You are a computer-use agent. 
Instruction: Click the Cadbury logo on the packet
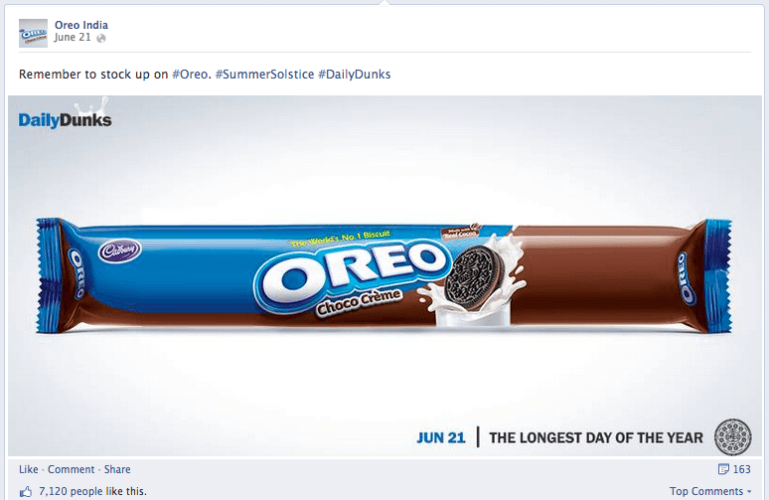[119, 250]
